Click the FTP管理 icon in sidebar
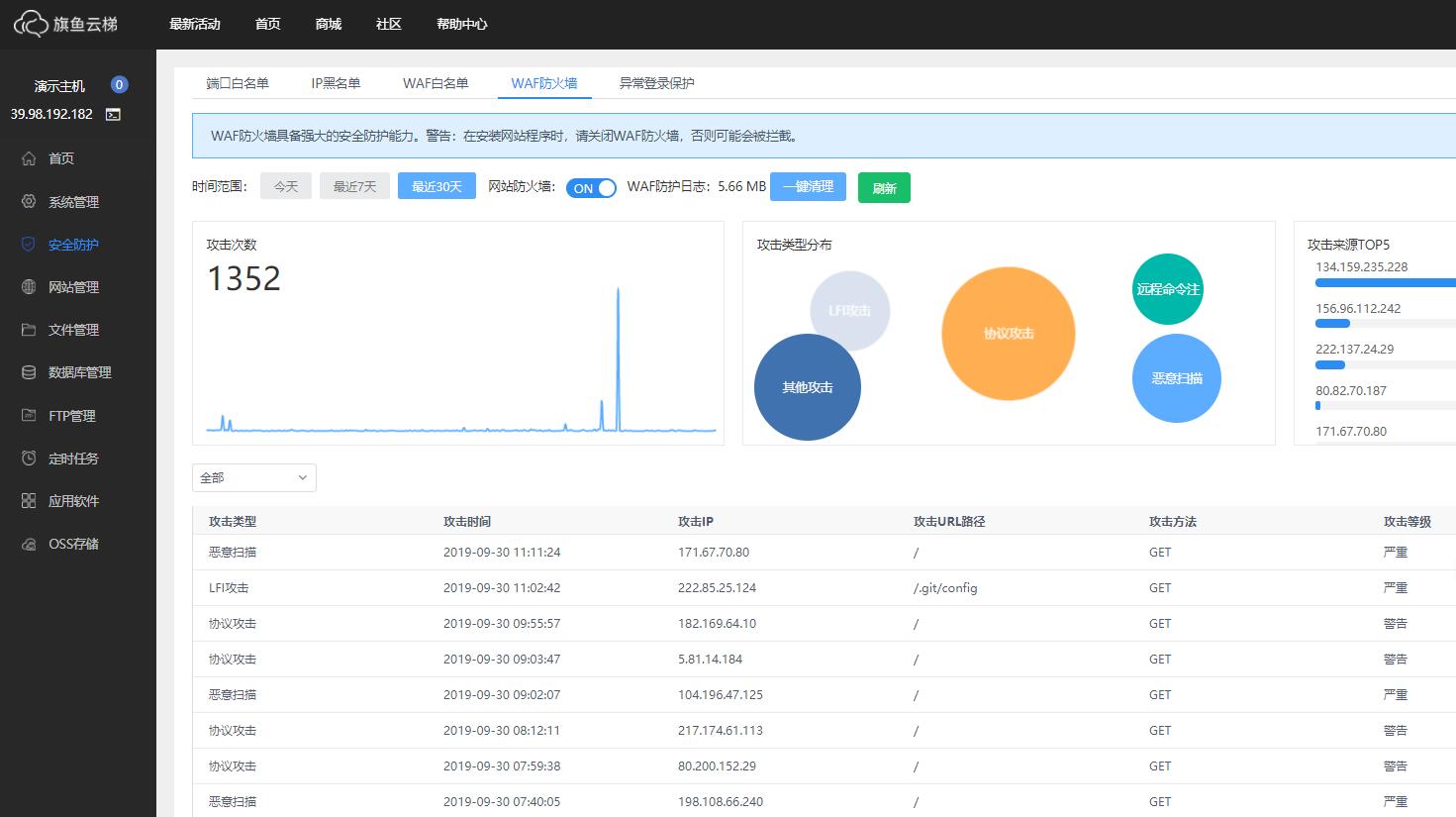 [29, 415]
